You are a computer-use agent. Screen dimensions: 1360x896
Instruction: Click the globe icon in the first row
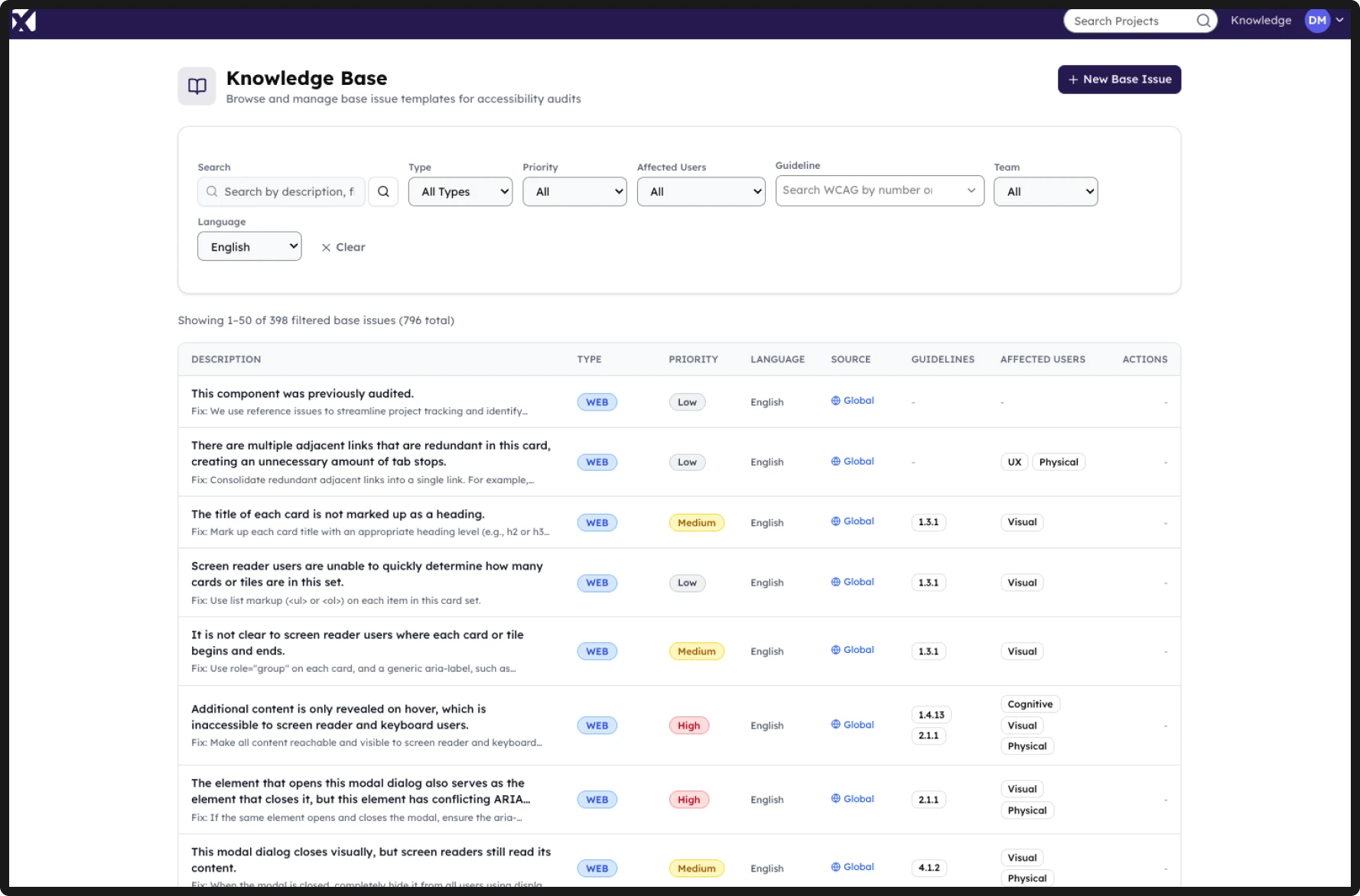[x=835, y=401]
